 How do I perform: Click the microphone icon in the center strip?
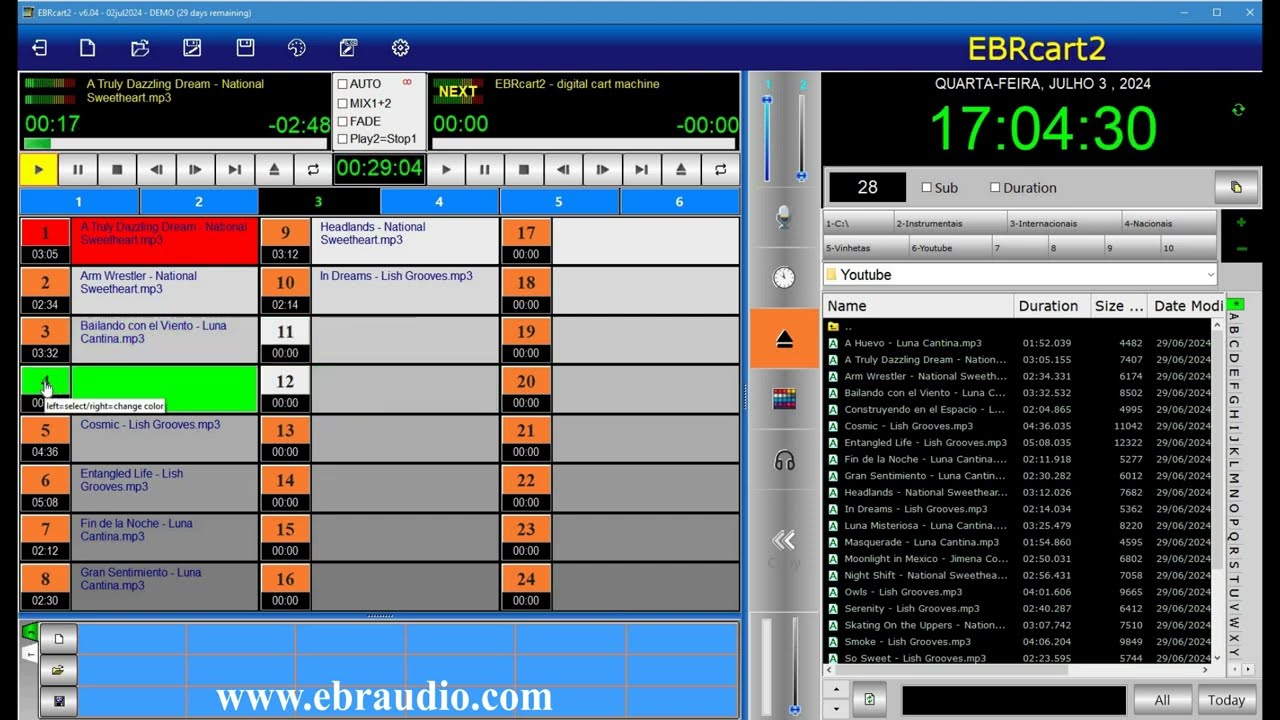tap(784, 218)
